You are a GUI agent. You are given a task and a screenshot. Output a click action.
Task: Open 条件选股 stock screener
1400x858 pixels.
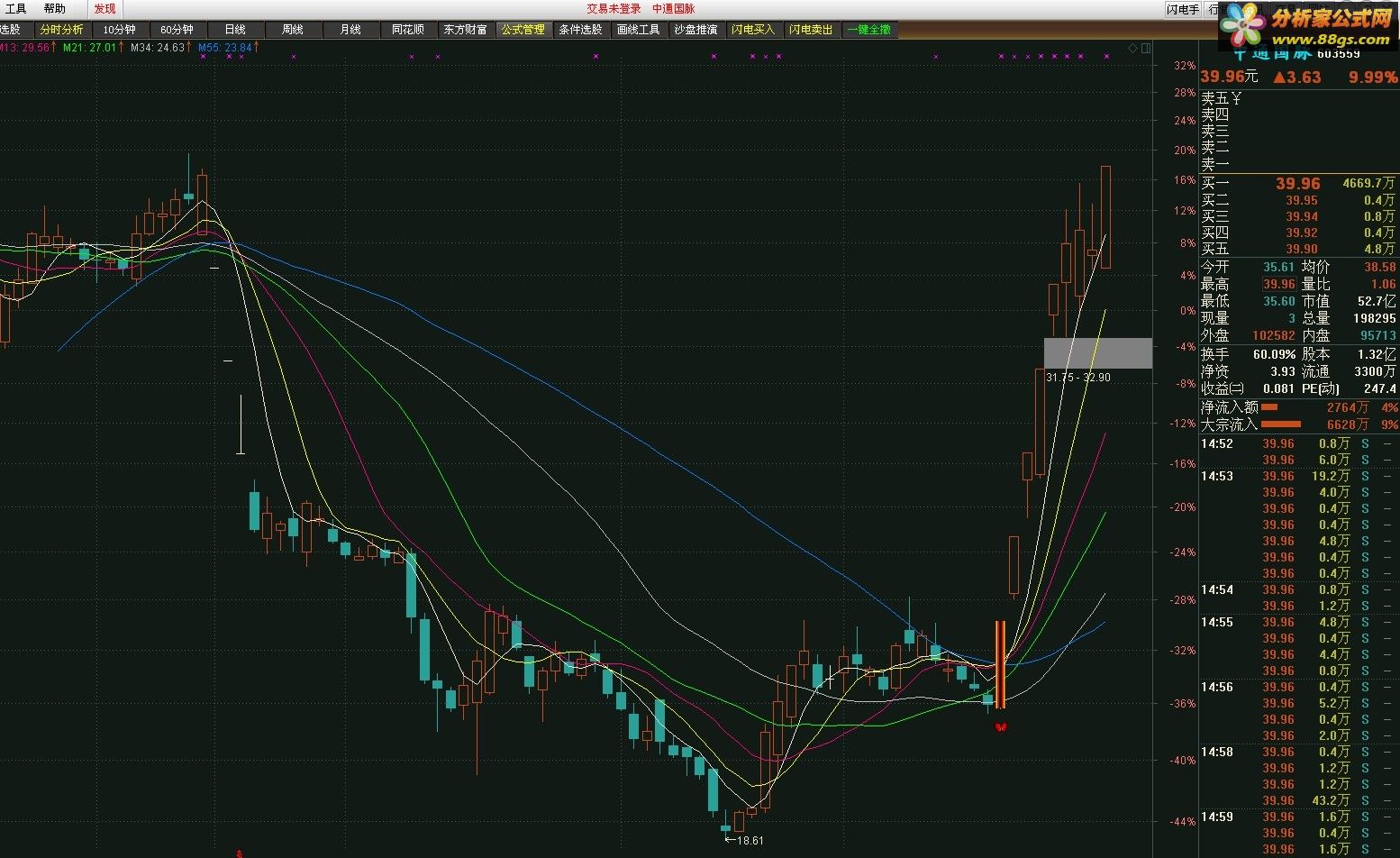580,30
